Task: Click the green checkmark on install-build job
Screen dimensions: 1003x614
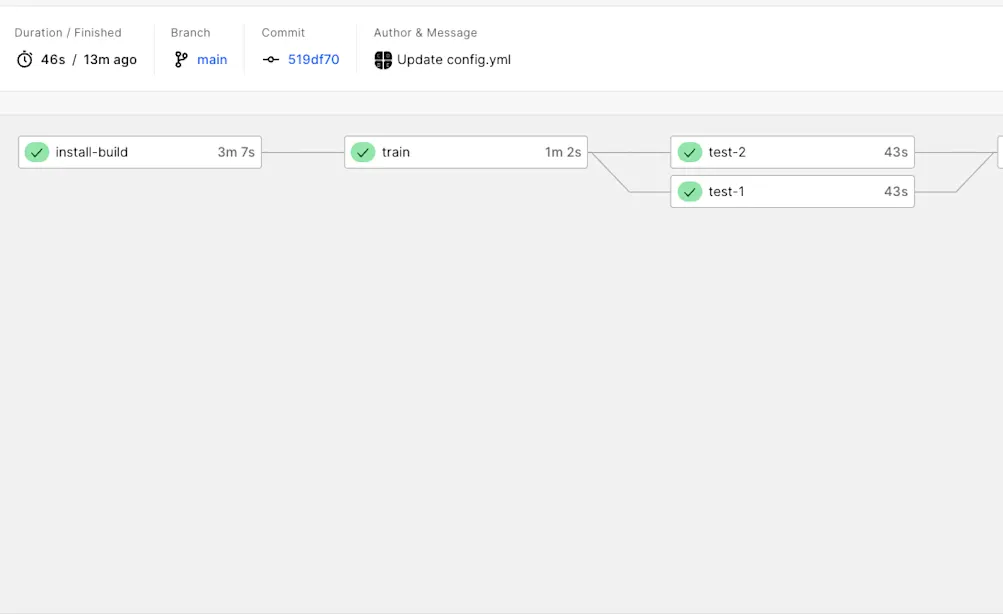Action: coord(37,152)
